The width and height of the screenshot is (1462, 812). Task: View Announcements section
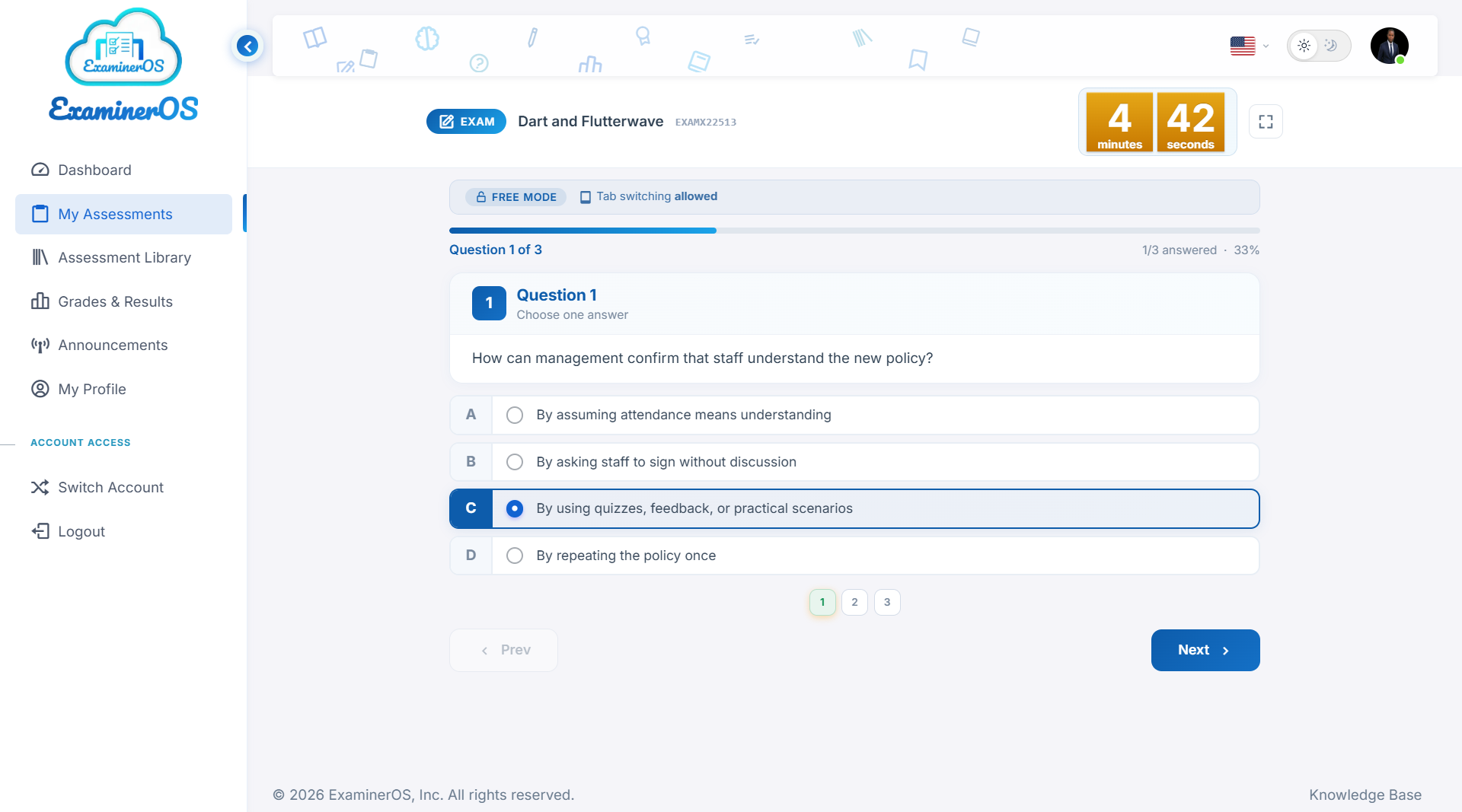tap(123, 345)
